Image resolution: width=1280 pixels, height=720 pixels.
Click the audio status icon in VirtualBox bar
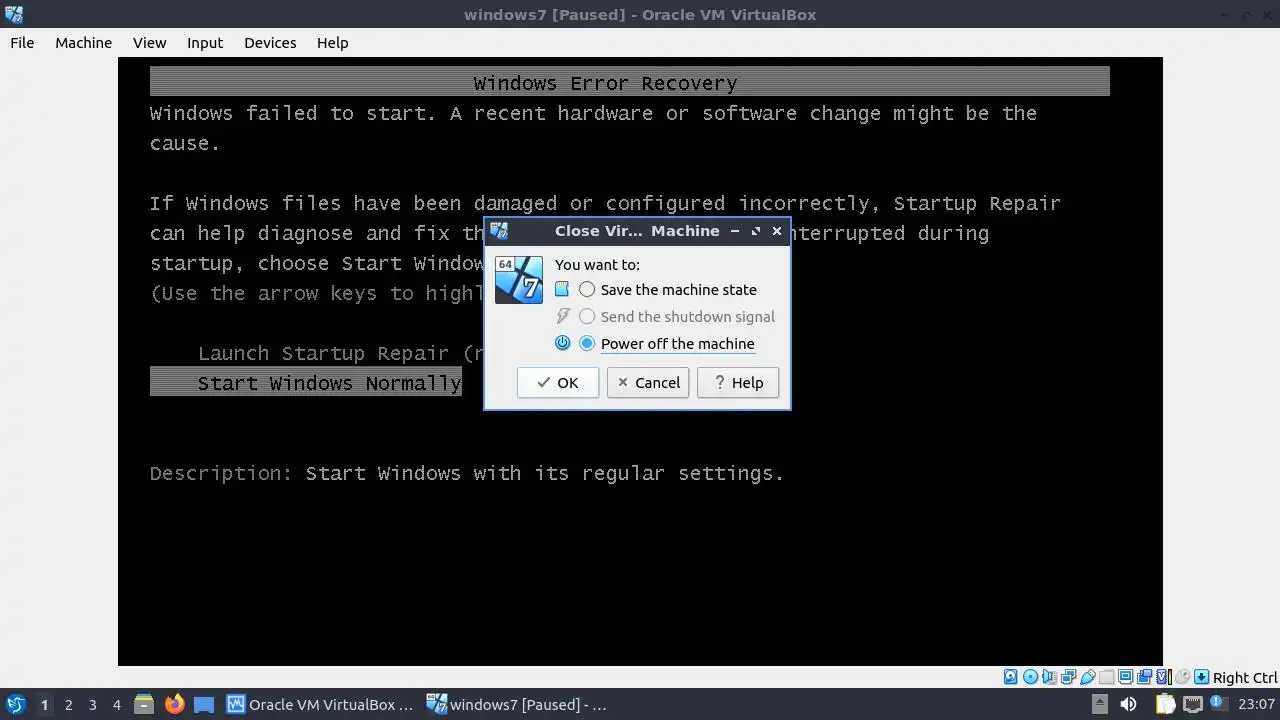[x=1050, y=677]
